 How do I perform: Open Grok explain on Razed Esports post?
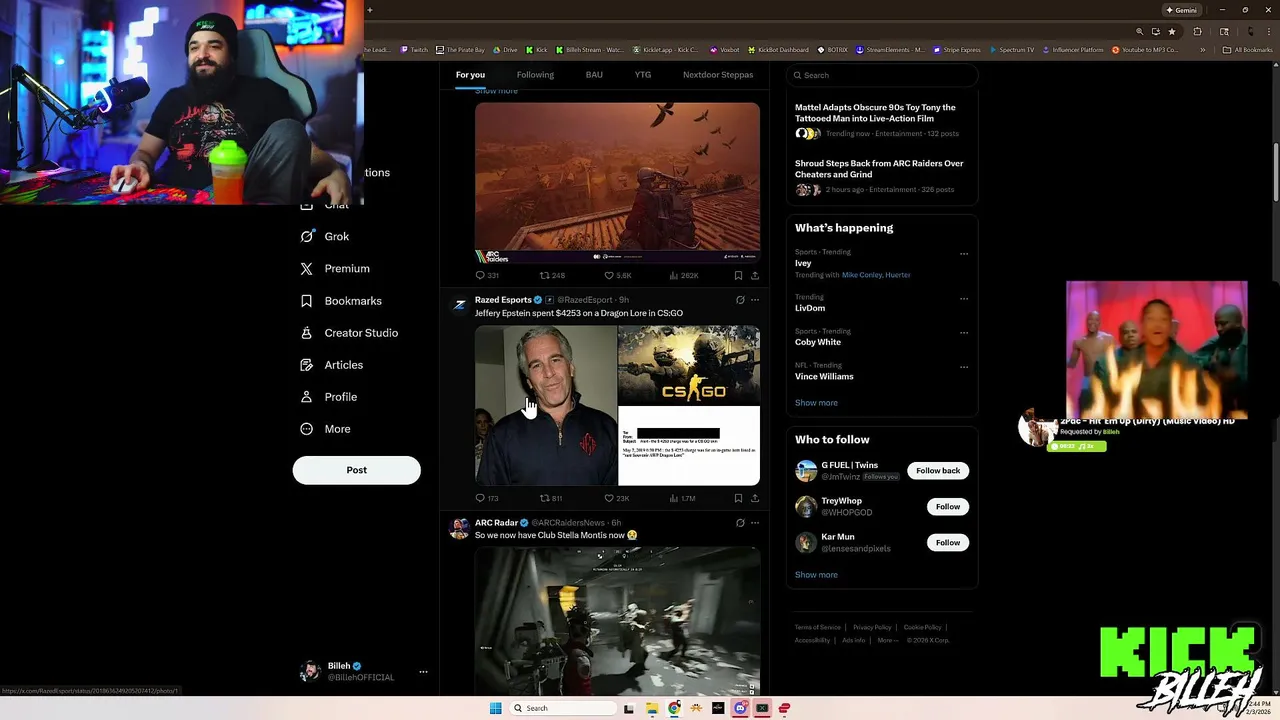click(740, 300)
